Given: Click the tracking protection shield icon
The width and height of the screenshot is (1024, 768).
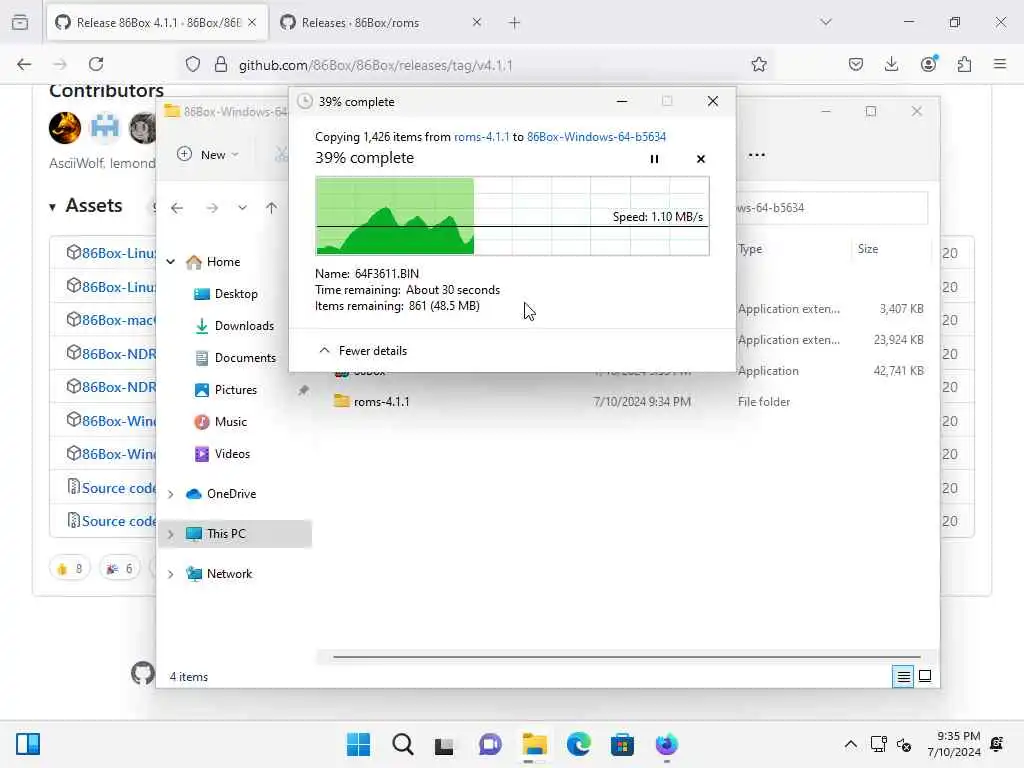Looking at the screenshot, I should (x=193, y=65).
